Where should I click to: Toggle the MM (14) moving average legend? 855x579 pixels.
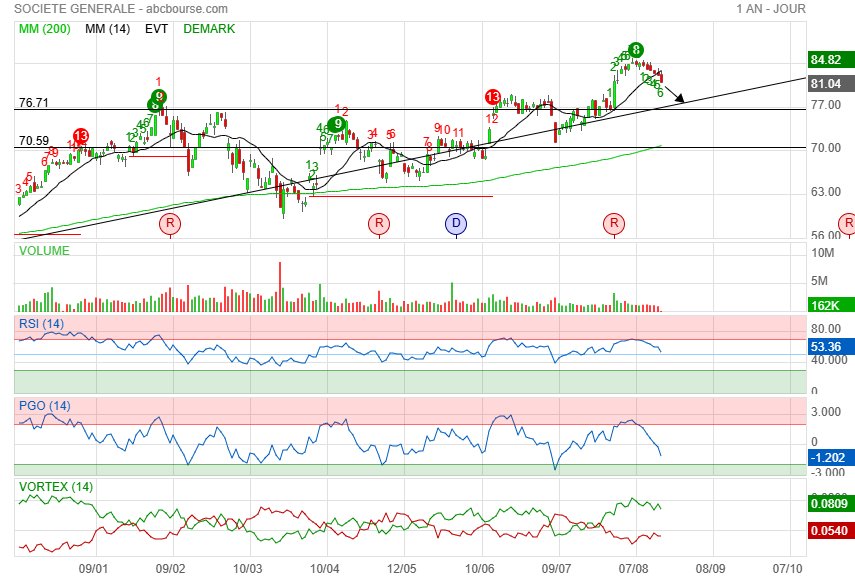(107, 29)
